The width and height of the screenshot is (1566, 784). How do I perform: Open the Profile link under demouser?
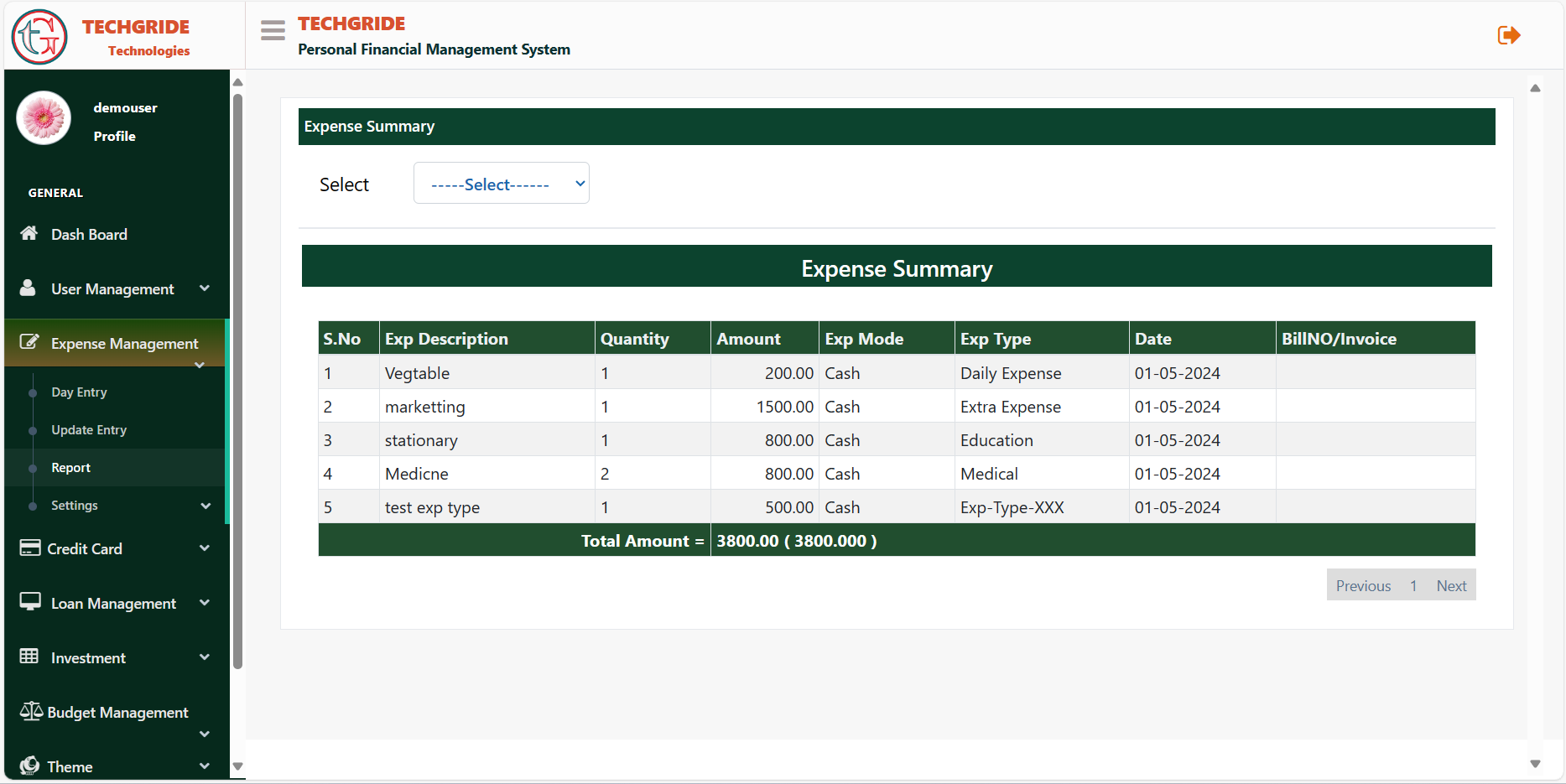pos(115,136)
